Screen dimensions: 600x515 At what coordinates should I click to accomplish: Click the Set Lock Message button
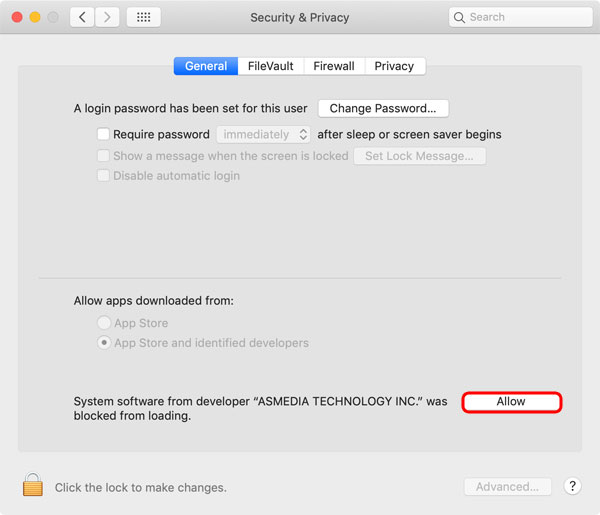coord(420,156)
